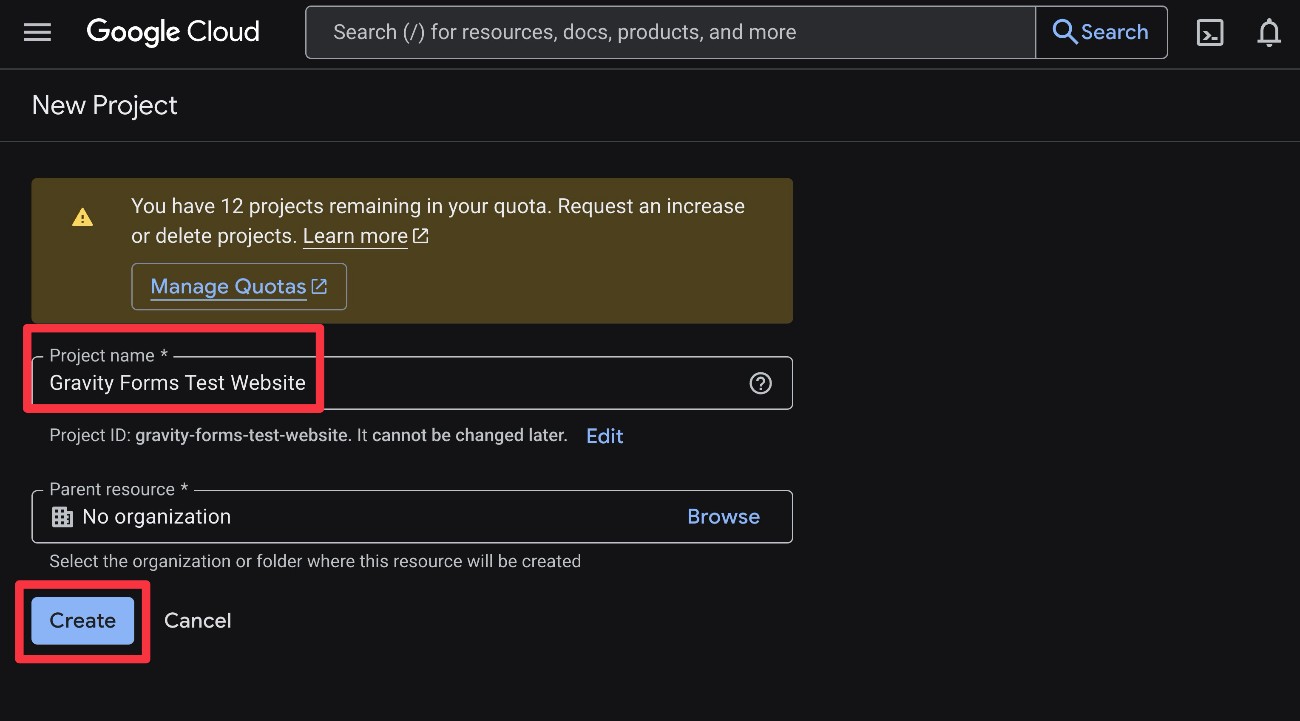Click the external link icon beside Learn more
This screenshot has height=721, width=1300.
click(420, 236)
